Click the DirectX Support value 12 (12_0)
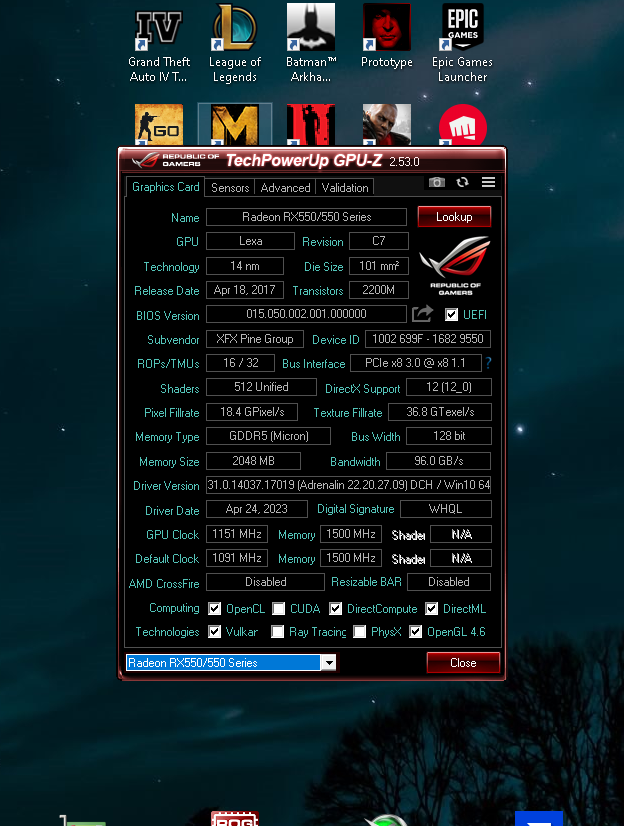624x826 pixels. click(449, 387)
